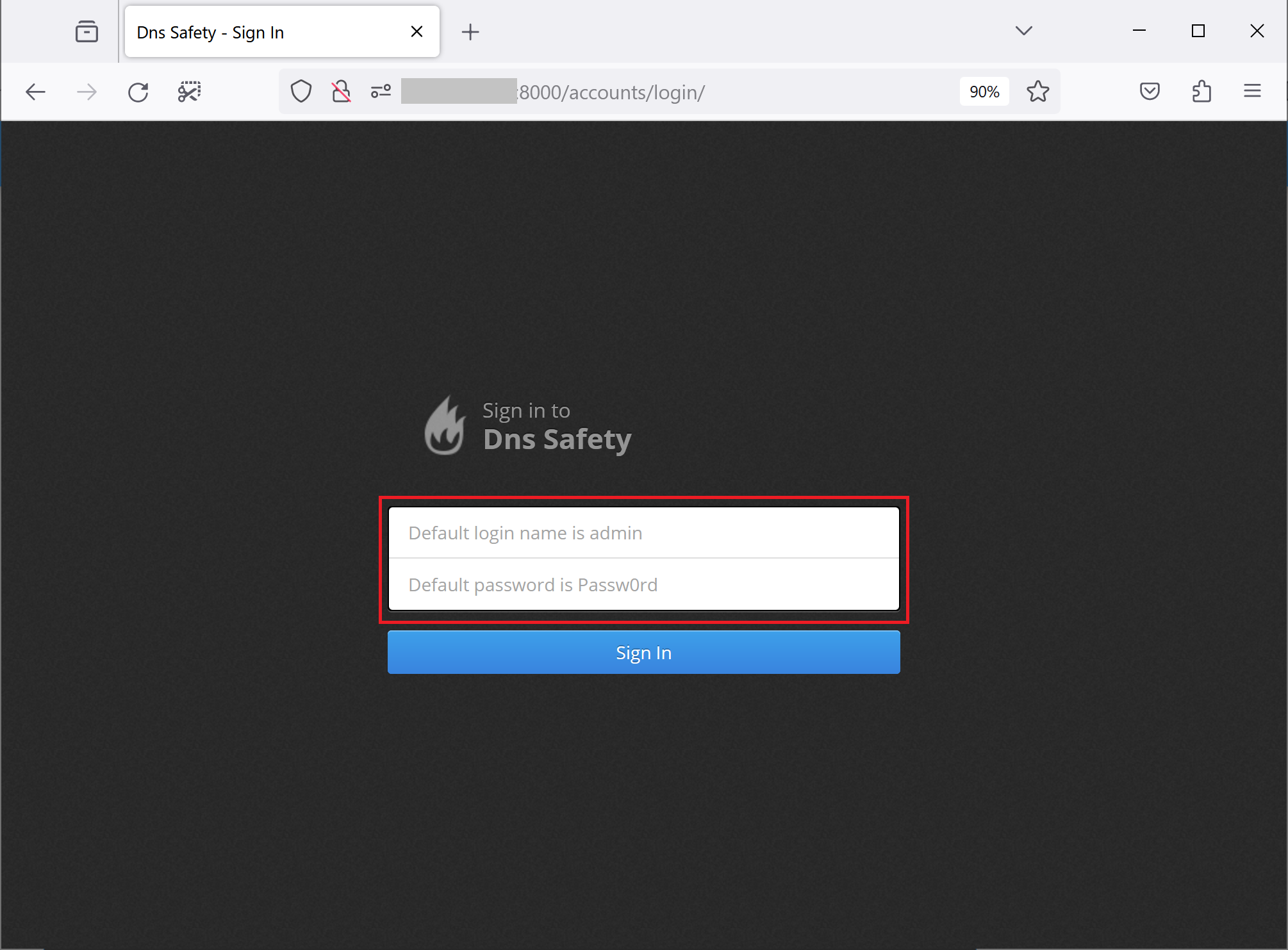The height and width of the screenshot is (950, 1288).
Task: Open the screenshot tool in the toolbar
Action: pos(189,92)
